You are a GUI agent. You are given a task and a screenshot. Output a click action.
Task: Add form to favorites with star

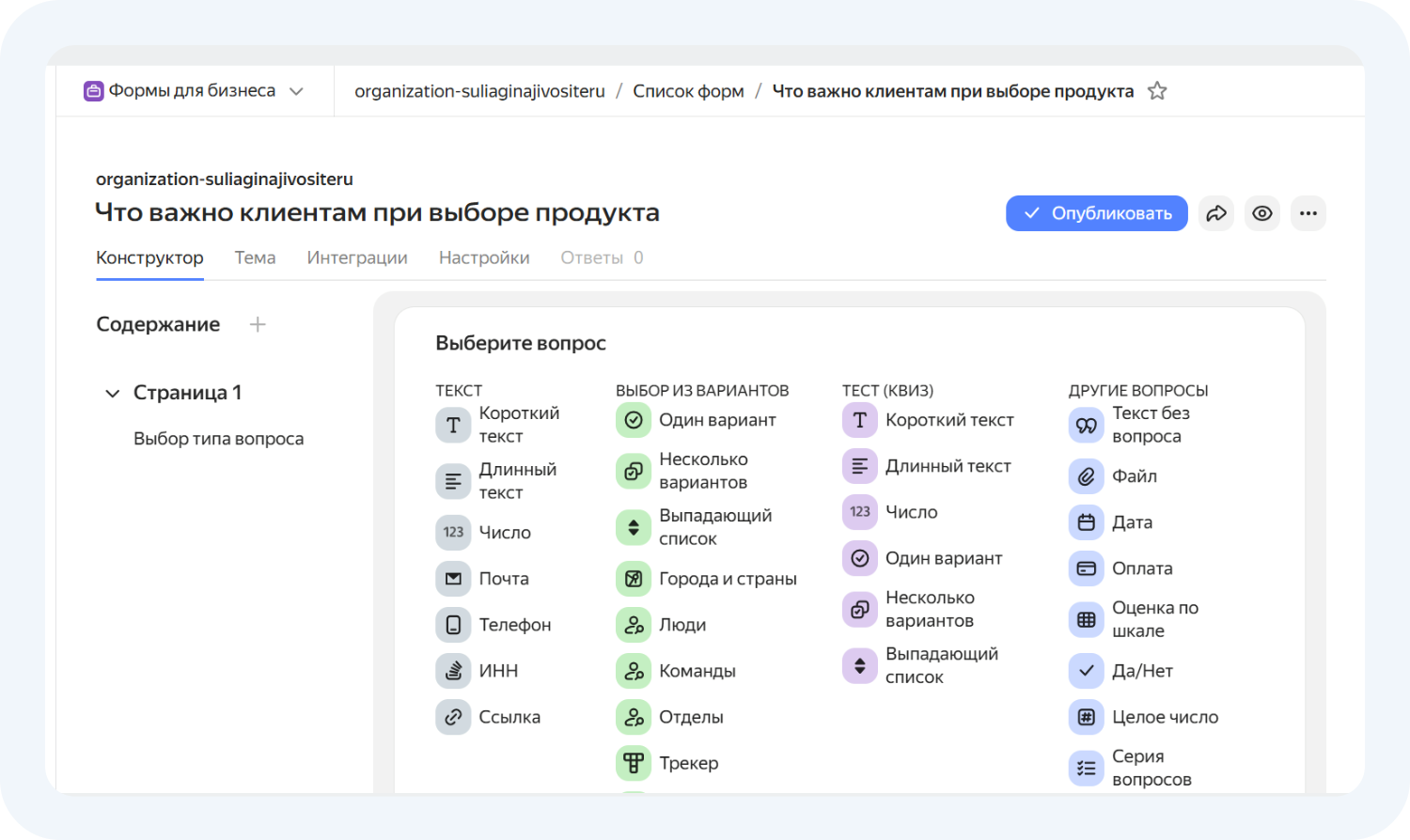1157,91
